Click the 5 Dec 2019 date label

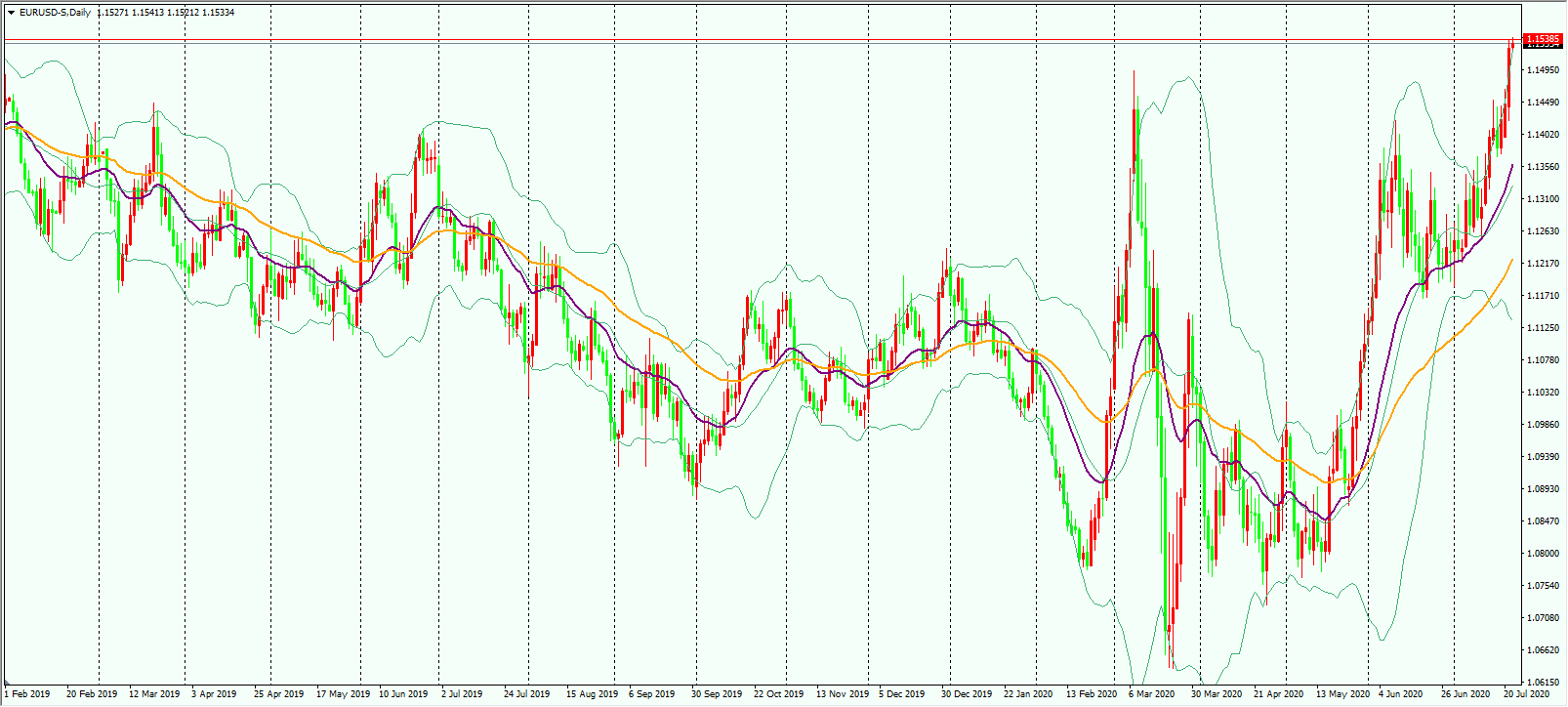pos(902,694)
